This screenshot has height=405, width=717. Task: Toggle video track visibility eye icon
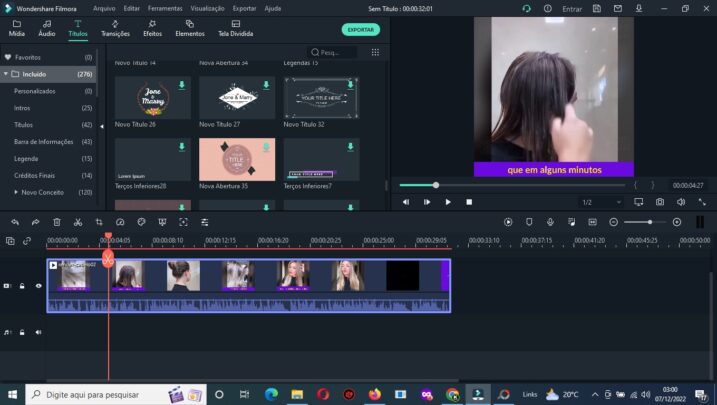click(x=39, y=286)
